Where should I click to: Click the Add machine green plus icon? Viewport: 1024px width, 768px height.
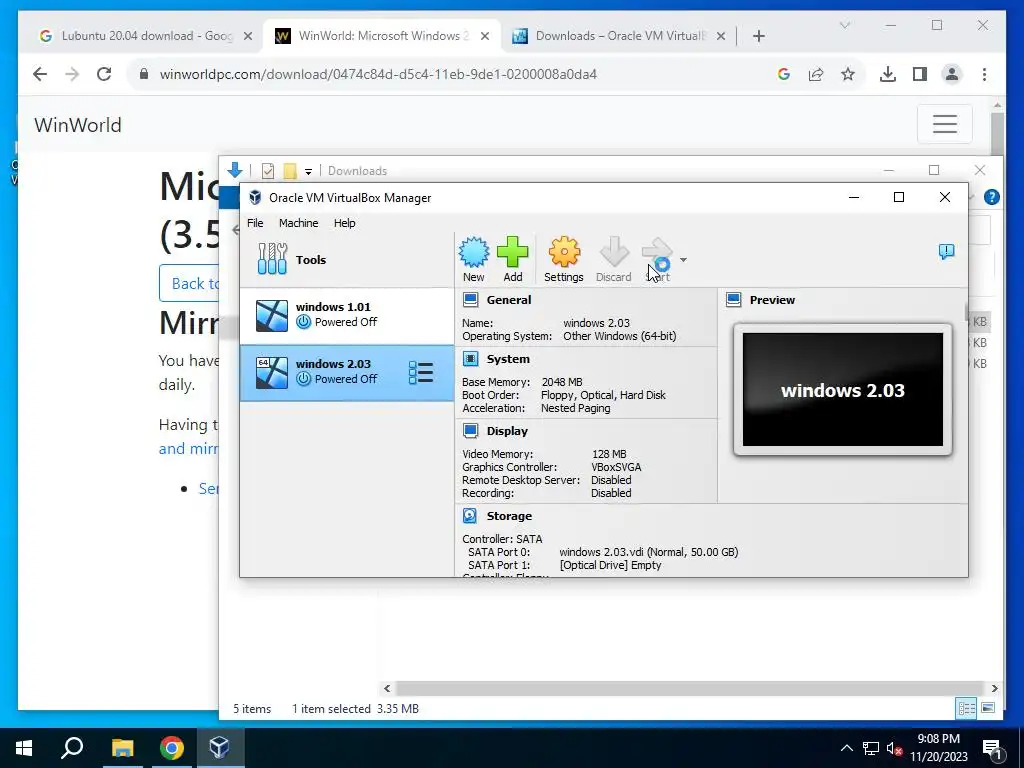(x=513, y=259)
